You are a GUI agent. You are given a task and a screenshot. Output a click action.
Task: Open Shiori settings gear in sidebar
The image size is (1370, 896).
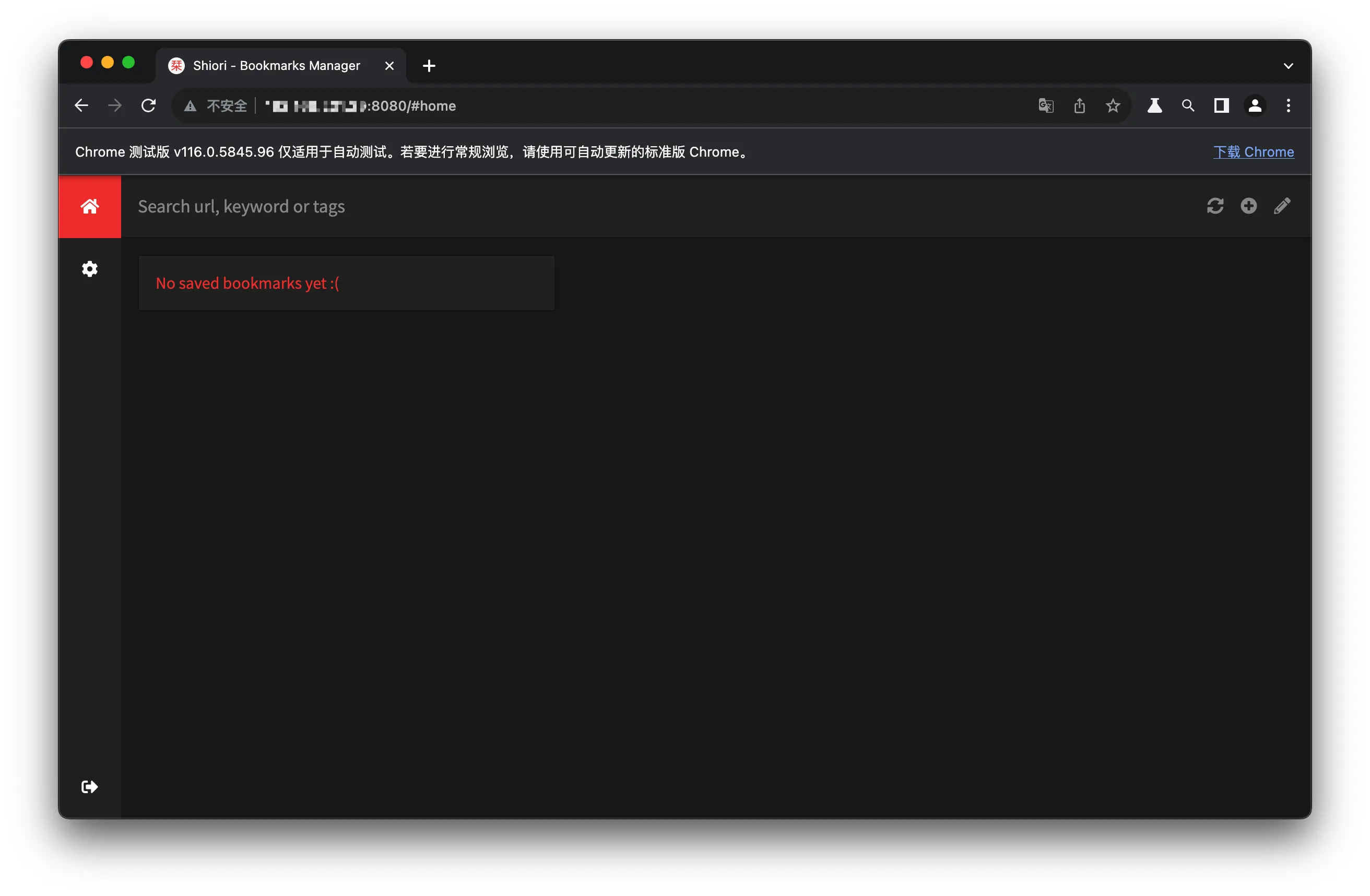coord(89,269)
